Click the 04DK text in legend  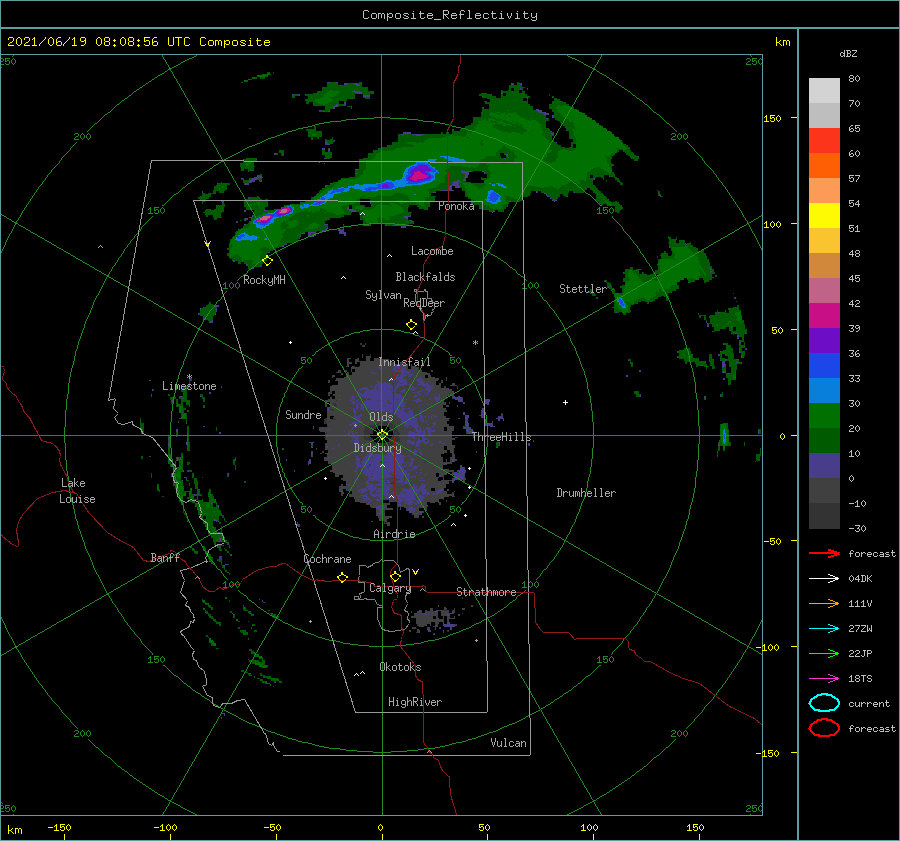[860, 579]
